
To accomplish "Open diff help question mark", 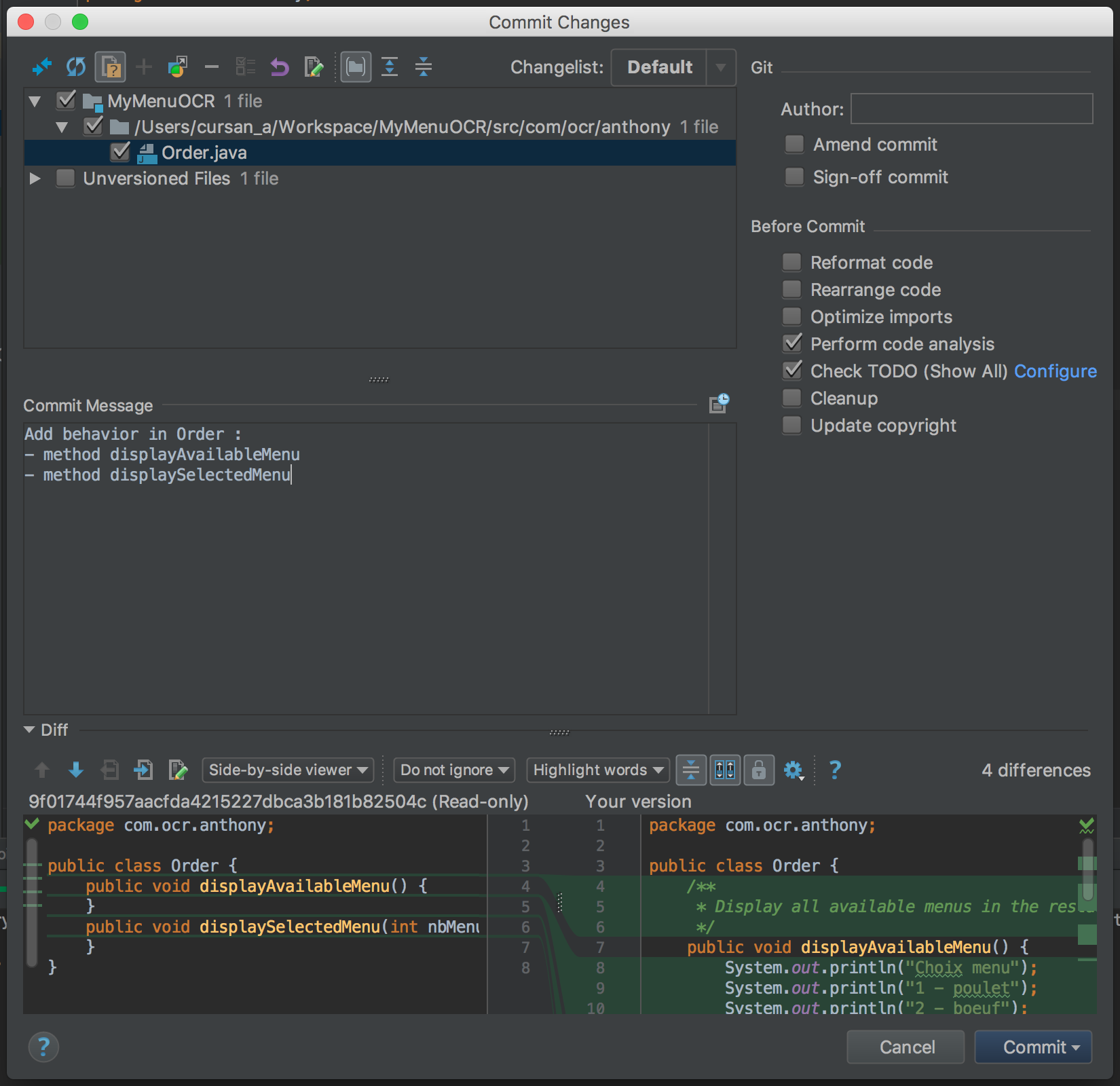I will coord(835,770).
